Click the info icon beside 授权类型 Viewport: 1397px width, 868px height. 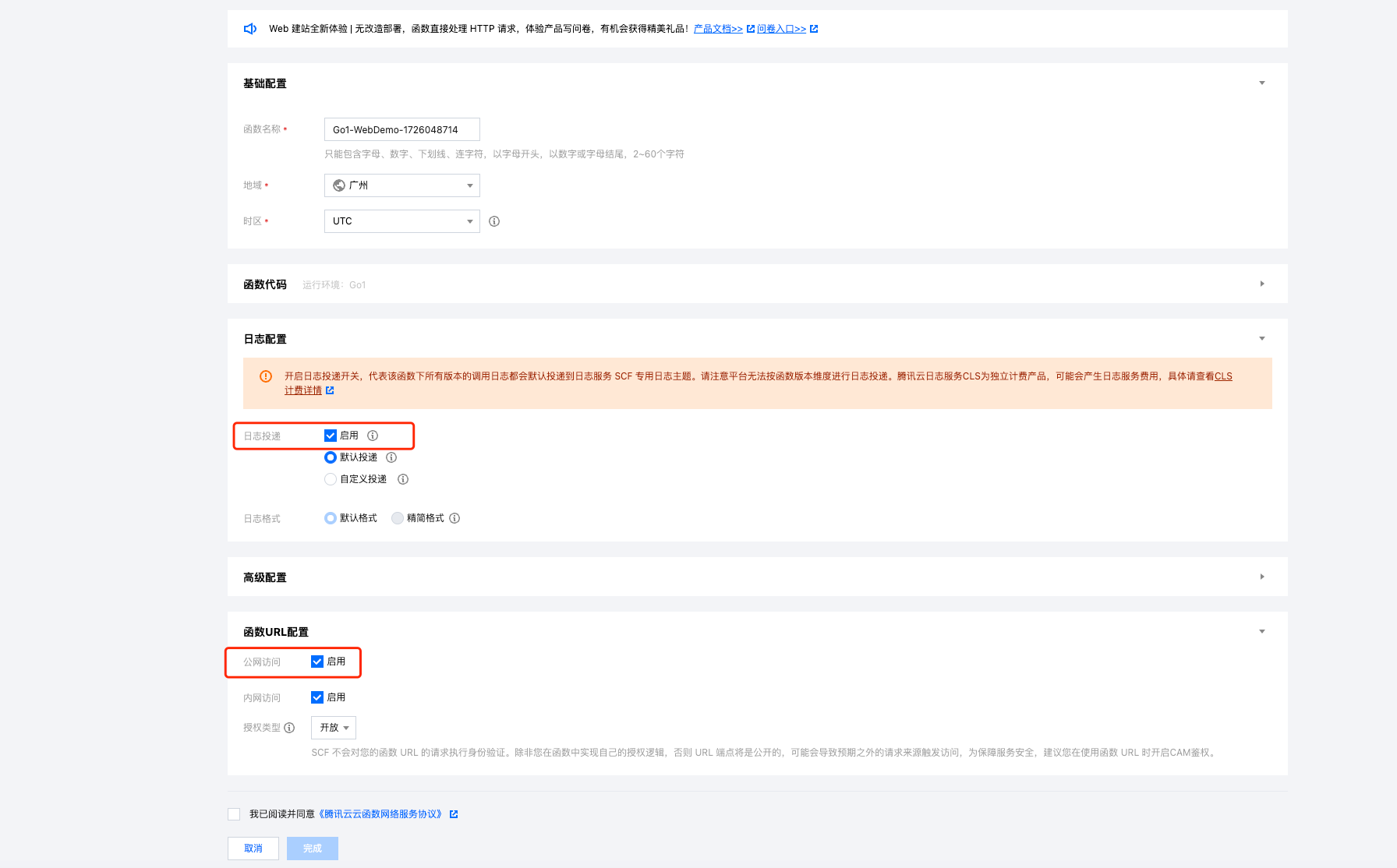(289, 728)
